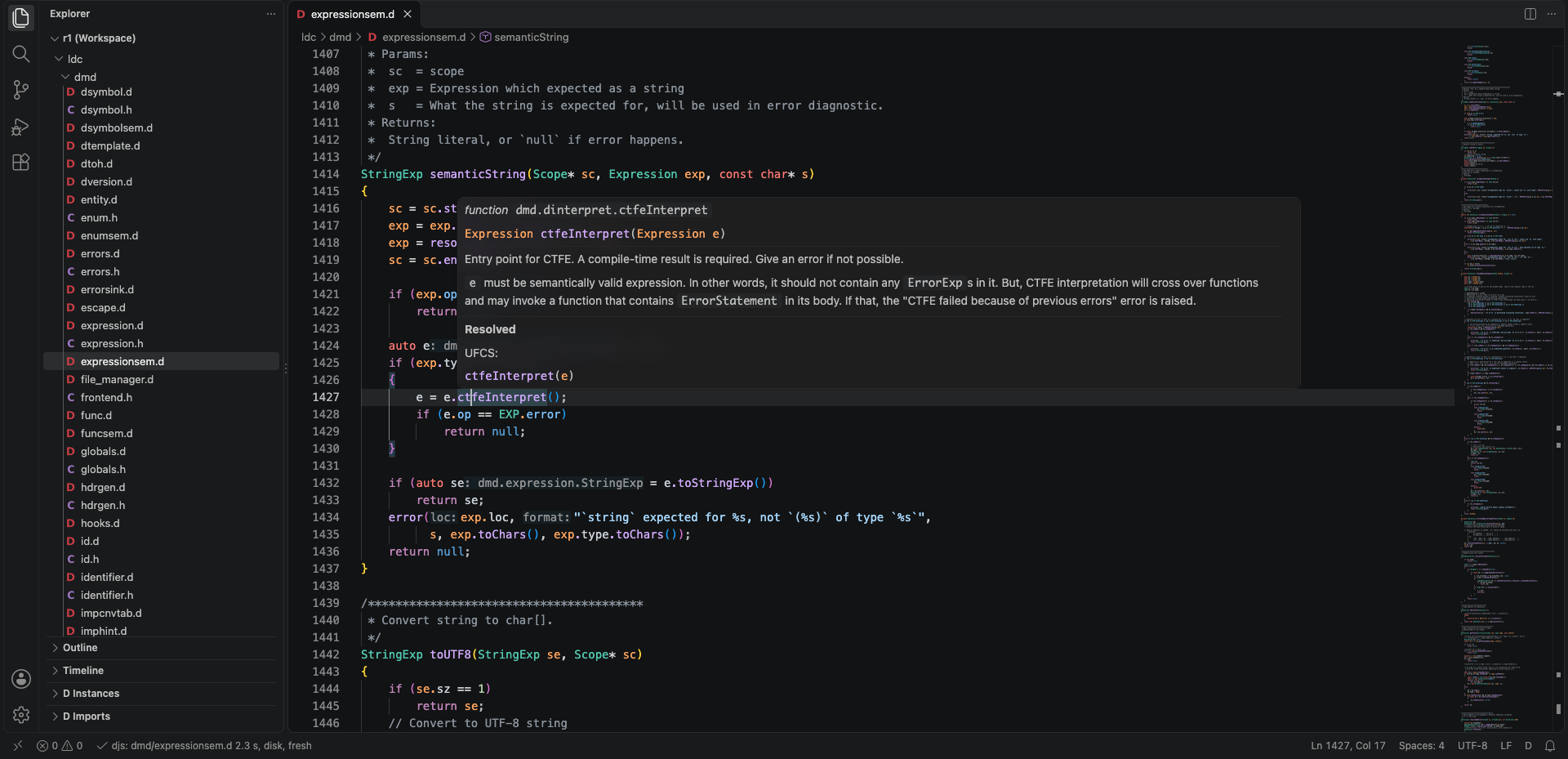Click line number 1432 in gutter
This screenshot has height=759, width=1568.
(326, 483)
